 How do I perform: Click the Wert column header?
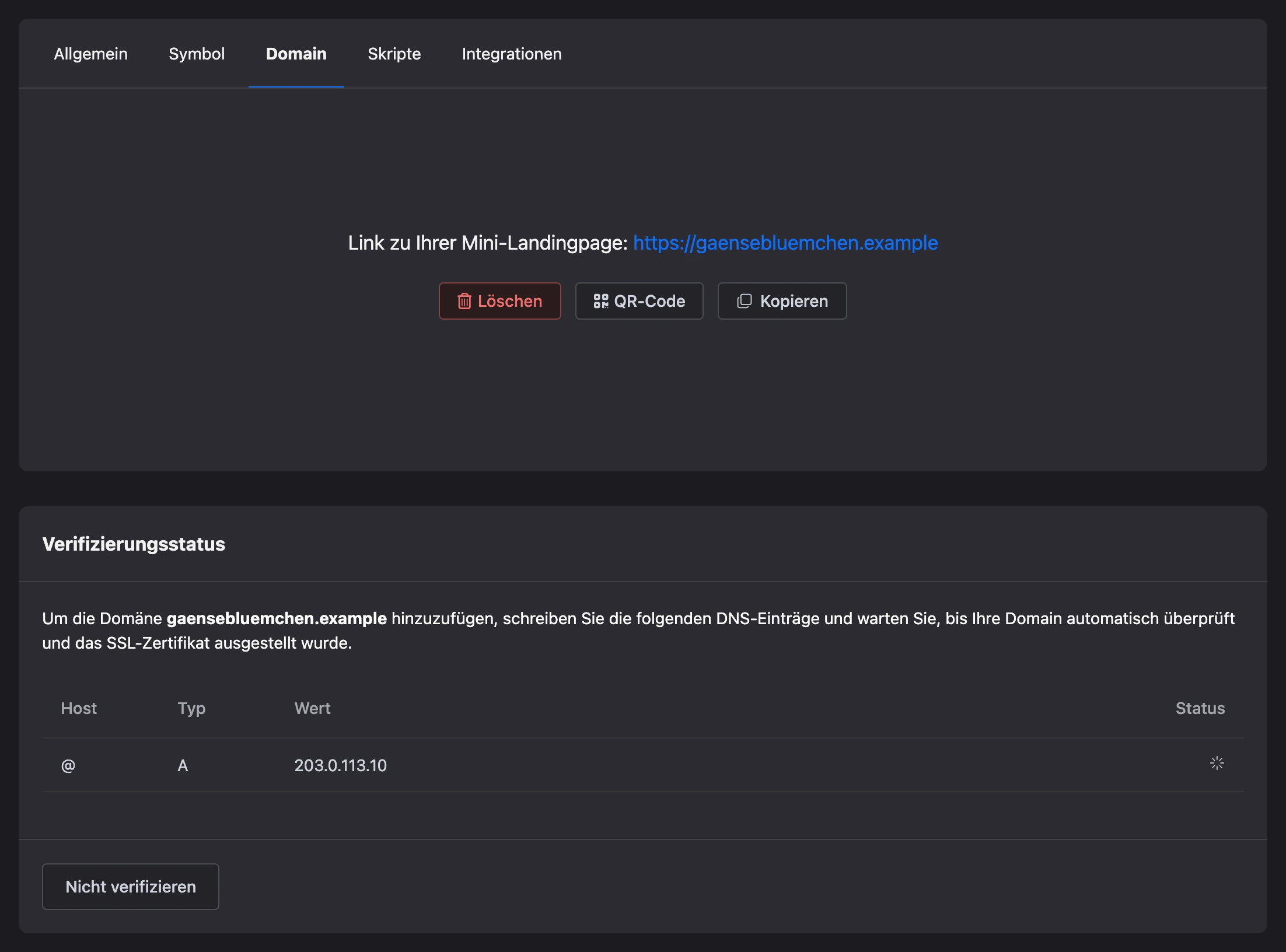(x=312, y=708)
